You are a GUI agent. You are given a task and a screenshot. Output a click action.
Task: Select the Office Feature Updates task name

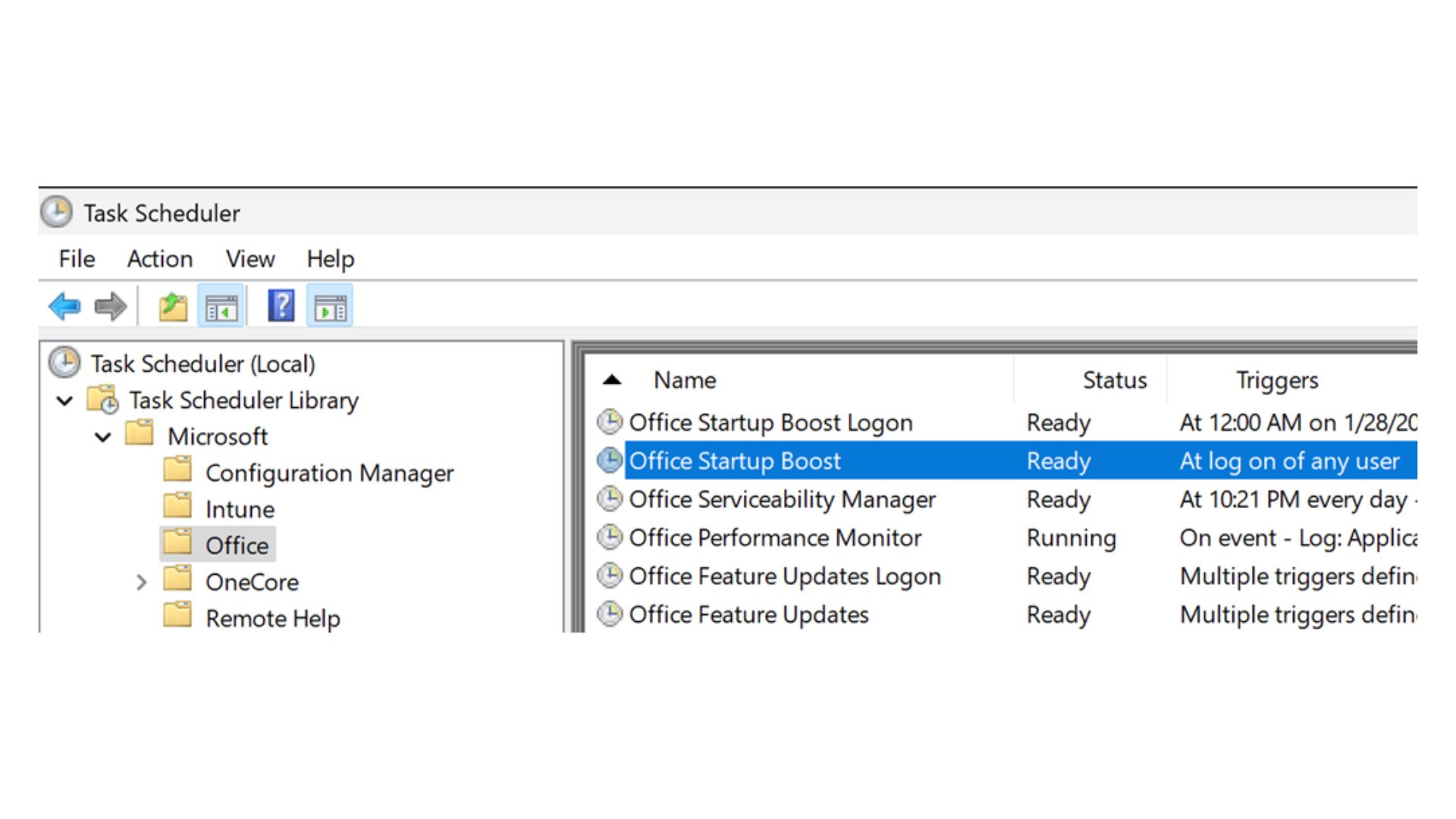(x=748, y=614)
